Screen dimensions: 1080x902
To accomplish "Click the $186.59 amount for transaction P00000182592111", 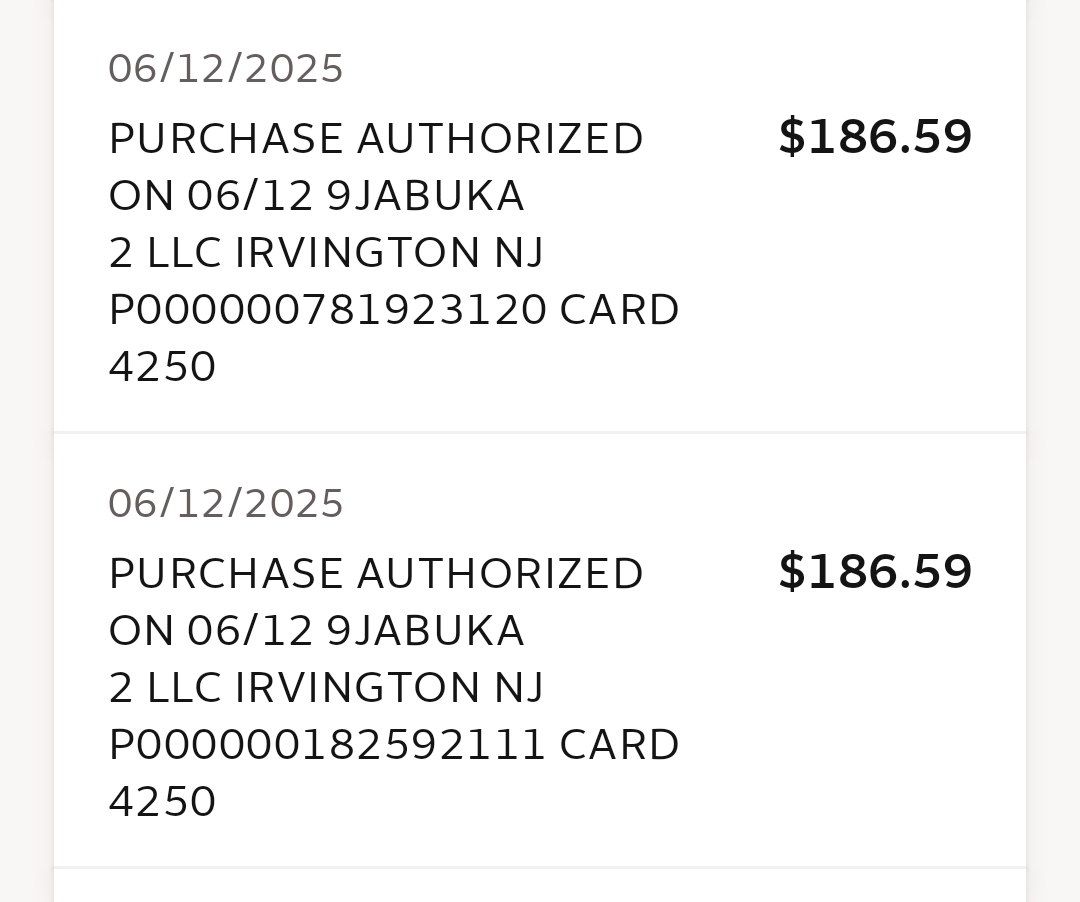I will tap(874, 573).
